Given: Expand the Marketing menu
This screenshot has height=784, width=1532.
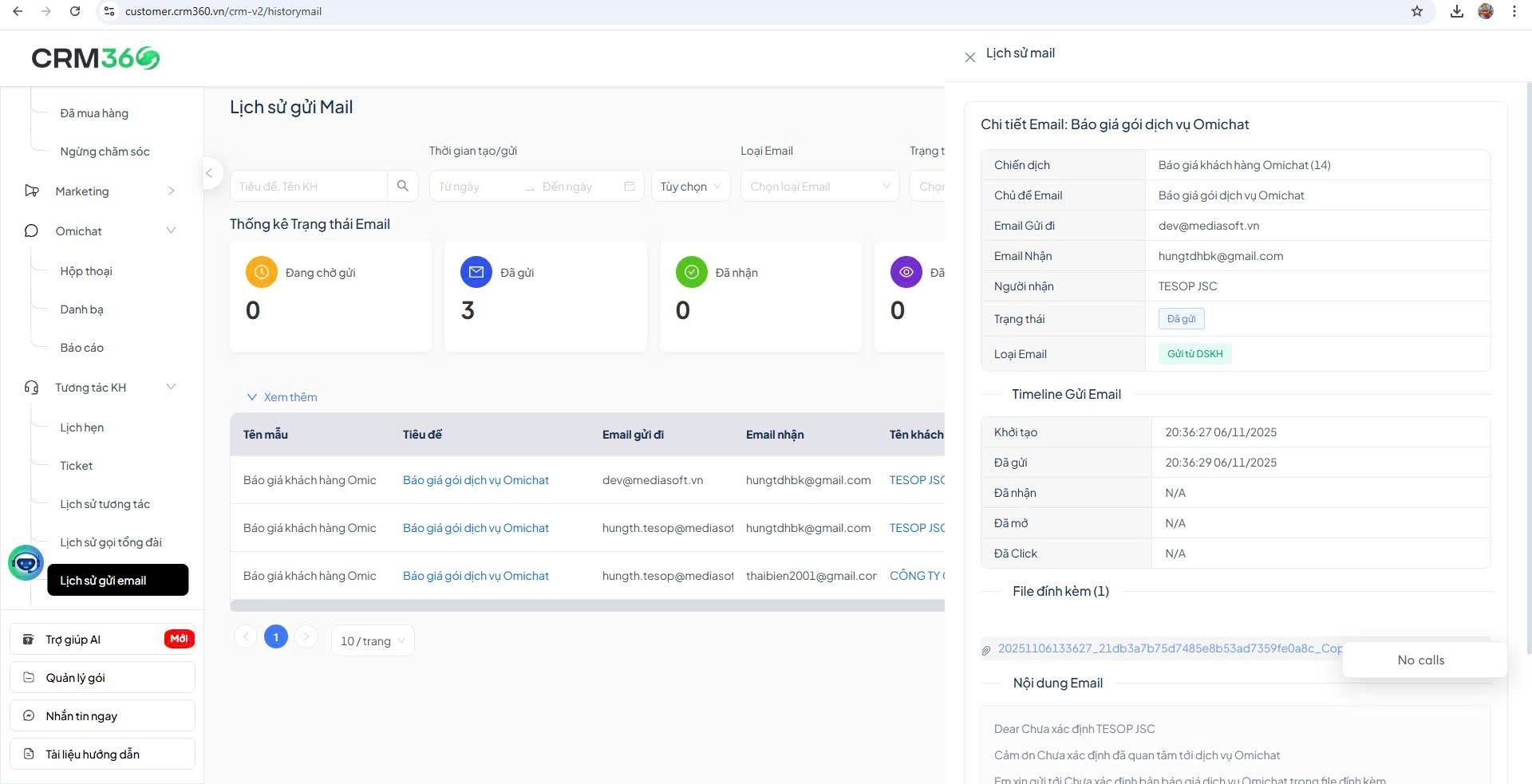Looking at the screenshot, I should 101,191.
